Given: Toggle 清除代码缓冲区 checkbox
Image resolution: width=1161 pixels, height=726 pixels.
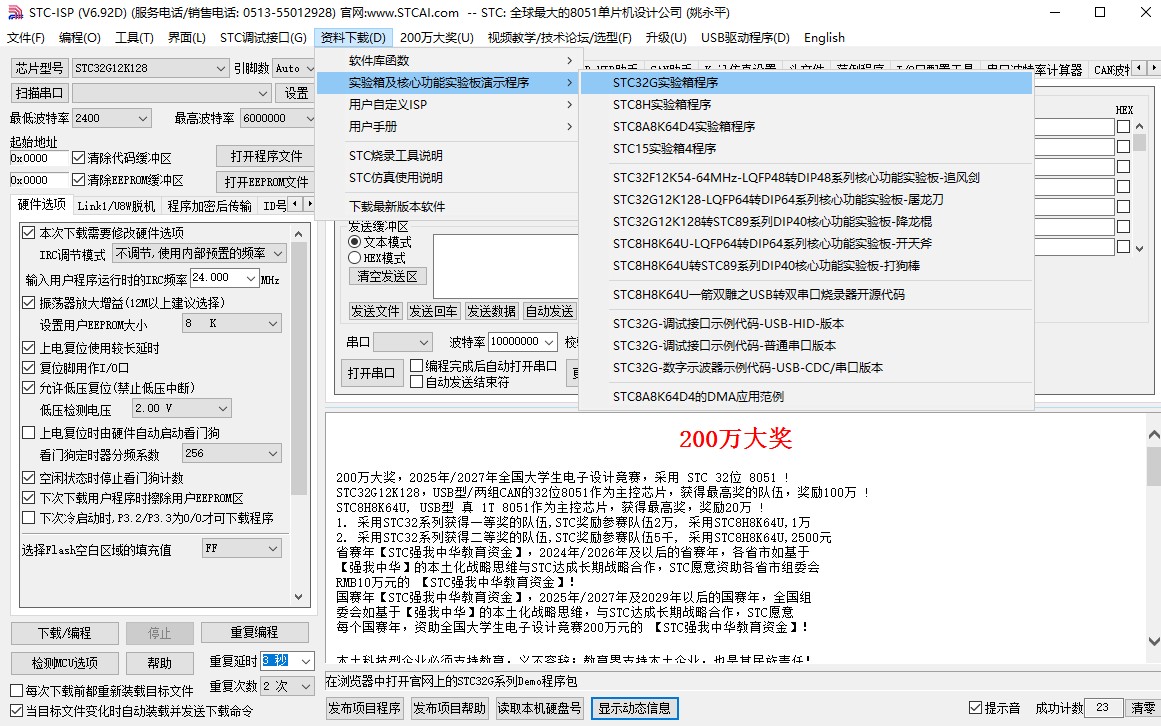Looking at the screenshot, I should pyautogui.click(x=78, y=158).
